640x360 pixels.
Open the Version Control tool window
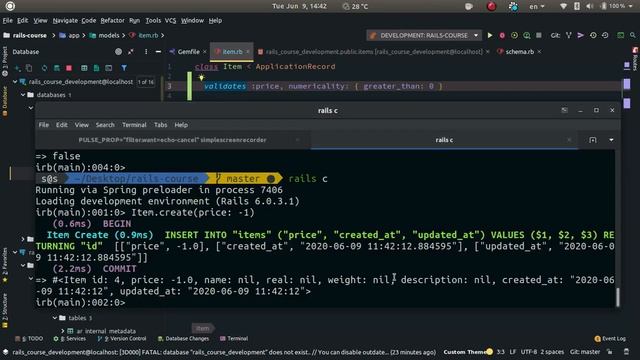[122, 339]
